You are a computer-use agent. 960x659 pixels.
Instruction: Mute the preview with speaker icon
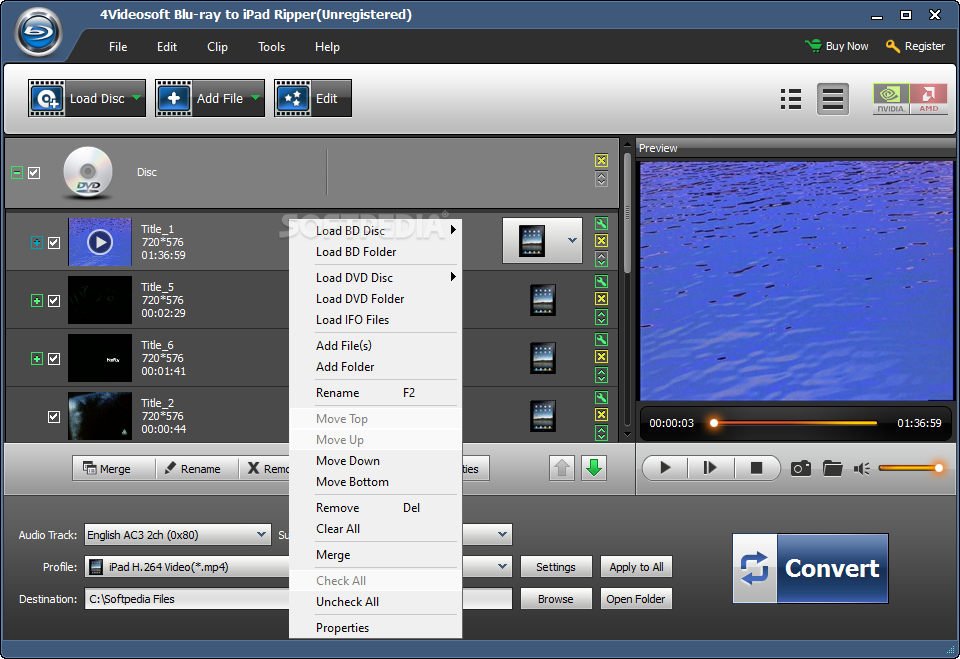(862, 469)
